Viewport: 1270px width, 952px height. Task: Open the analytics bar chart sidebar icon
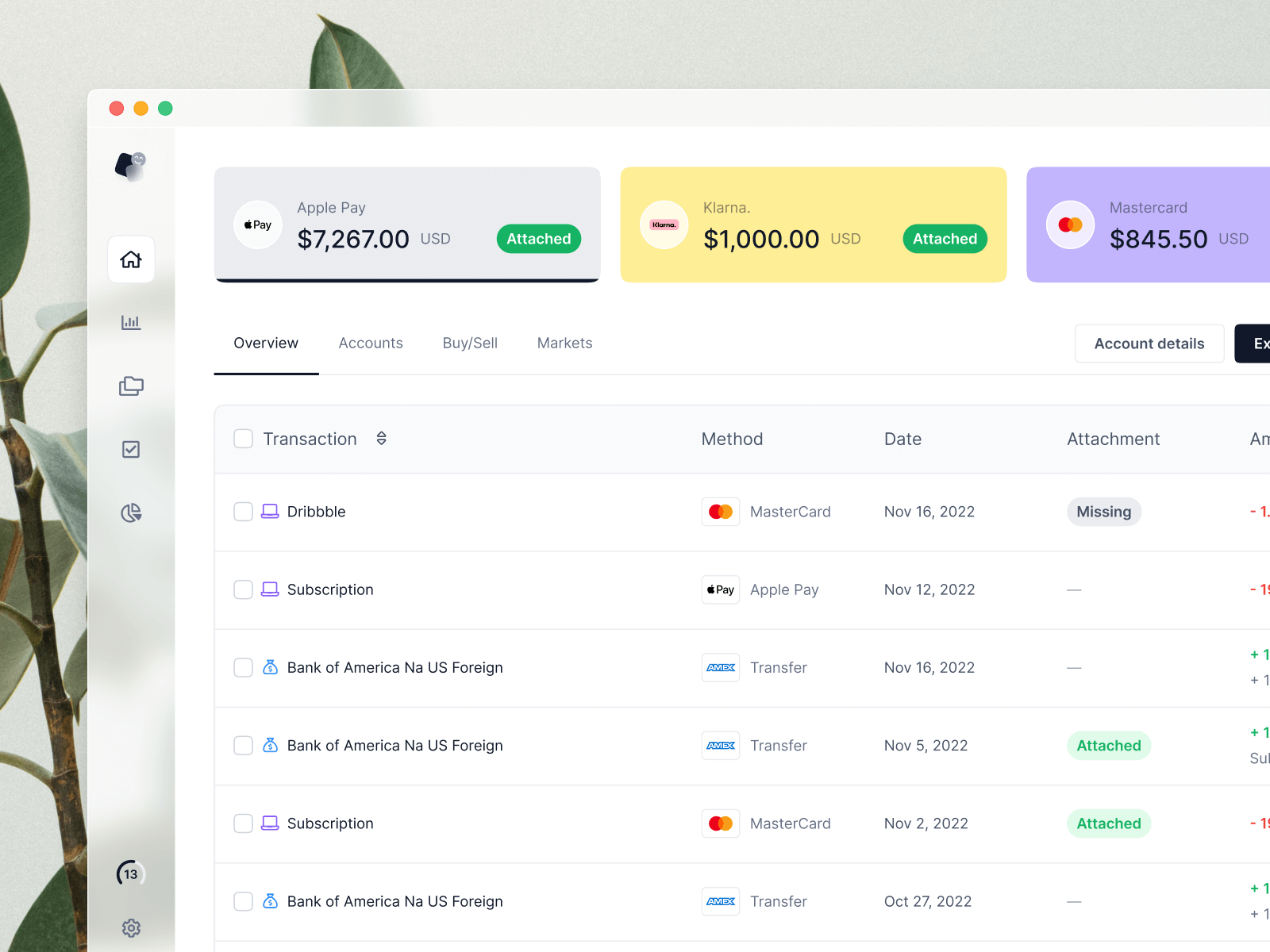130,322
